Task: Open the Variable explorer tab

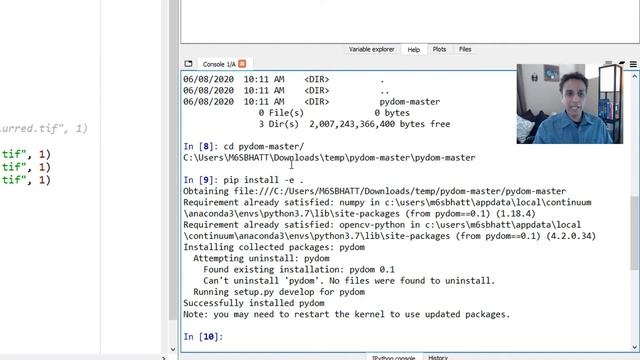Action: point(371,49)
